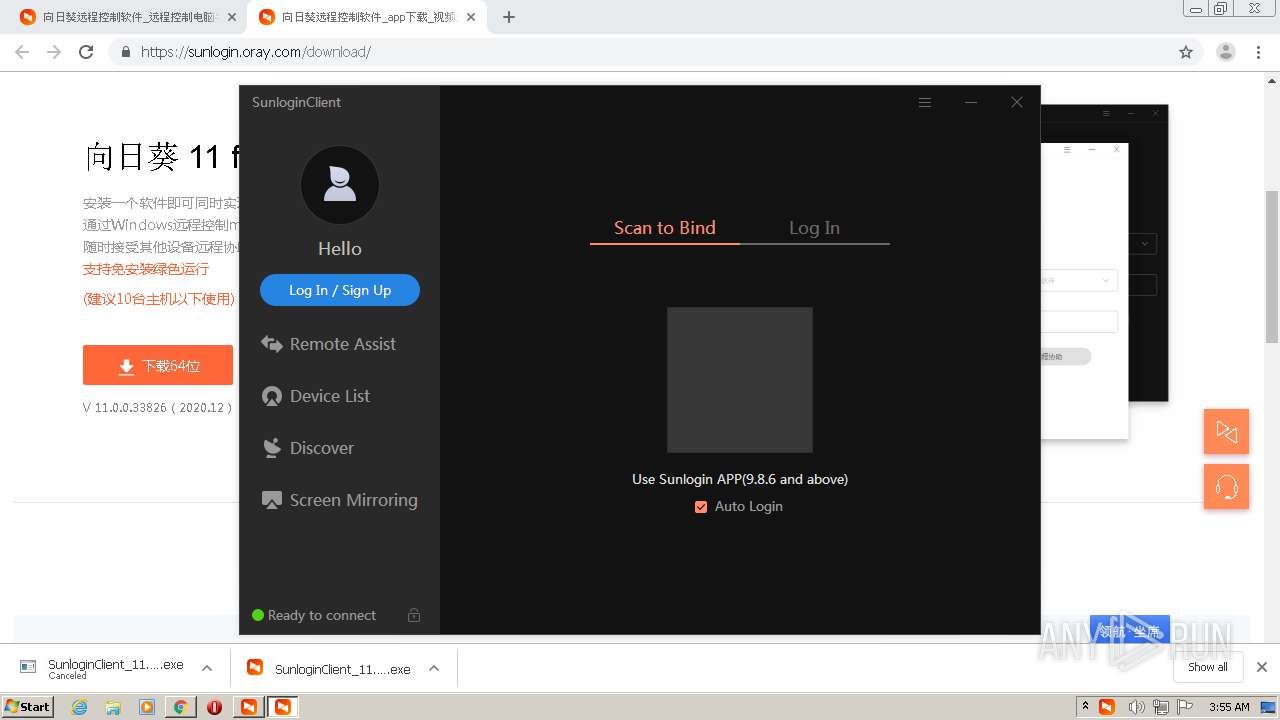
Task: Uncheck the Auto Login checkbox
Action: 701,507
